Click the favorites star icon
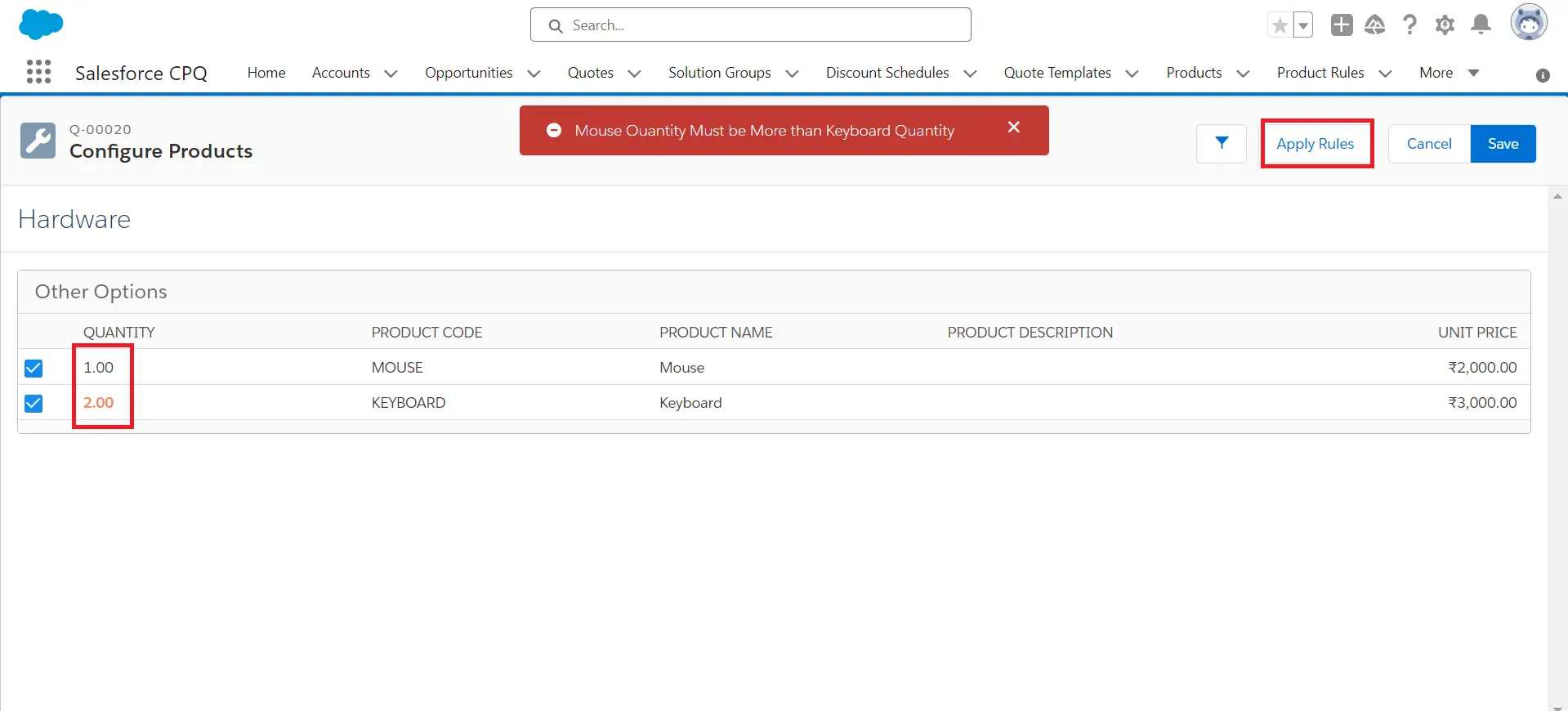 click(1280, 25)
